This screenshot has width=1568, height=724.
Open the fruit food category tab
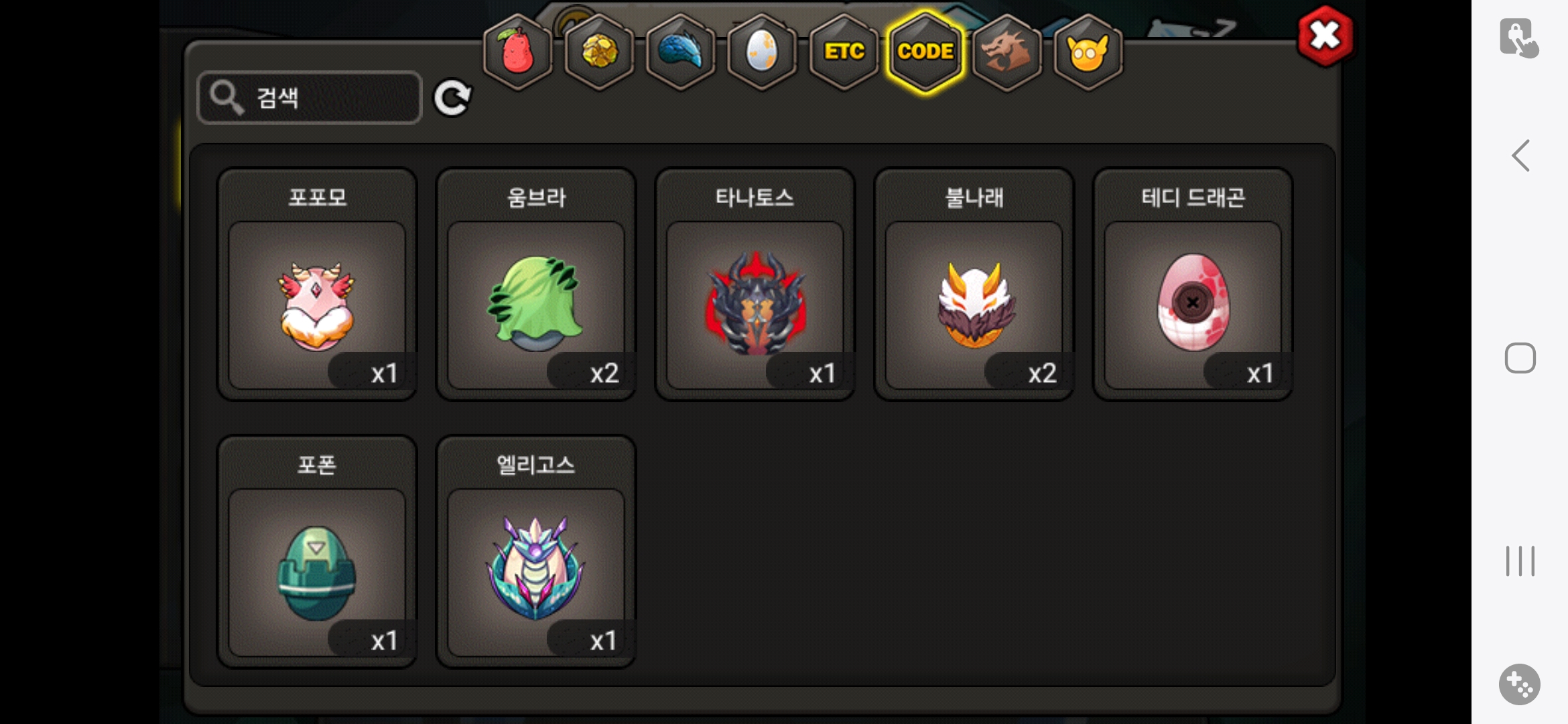pos(517,52)
